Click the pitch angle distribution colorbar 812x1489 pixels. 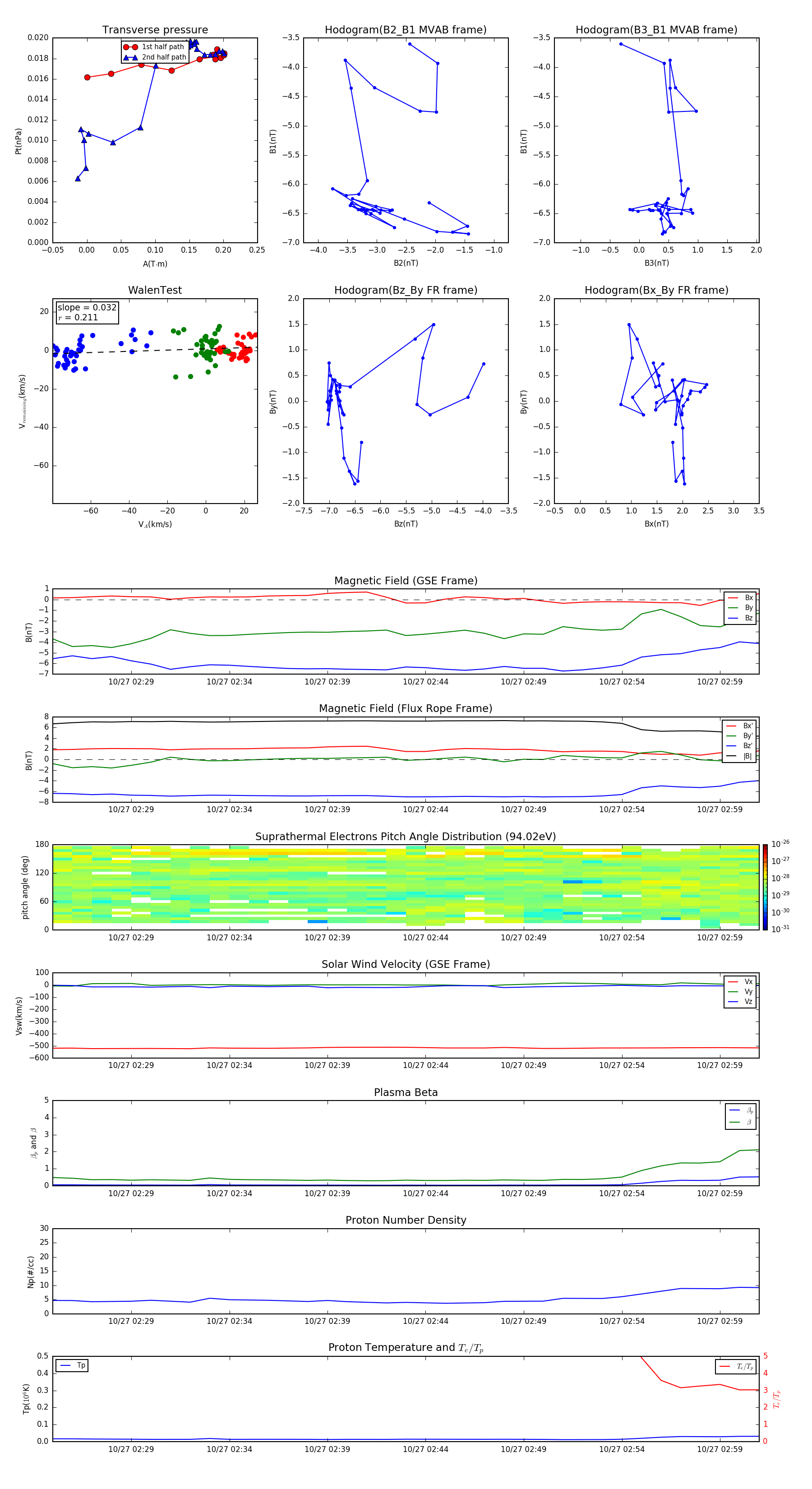(x=765, y=887)
